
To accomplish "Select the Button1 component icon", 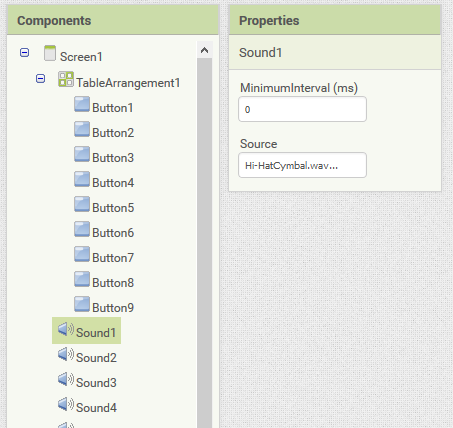I will [x=82, y=104].
